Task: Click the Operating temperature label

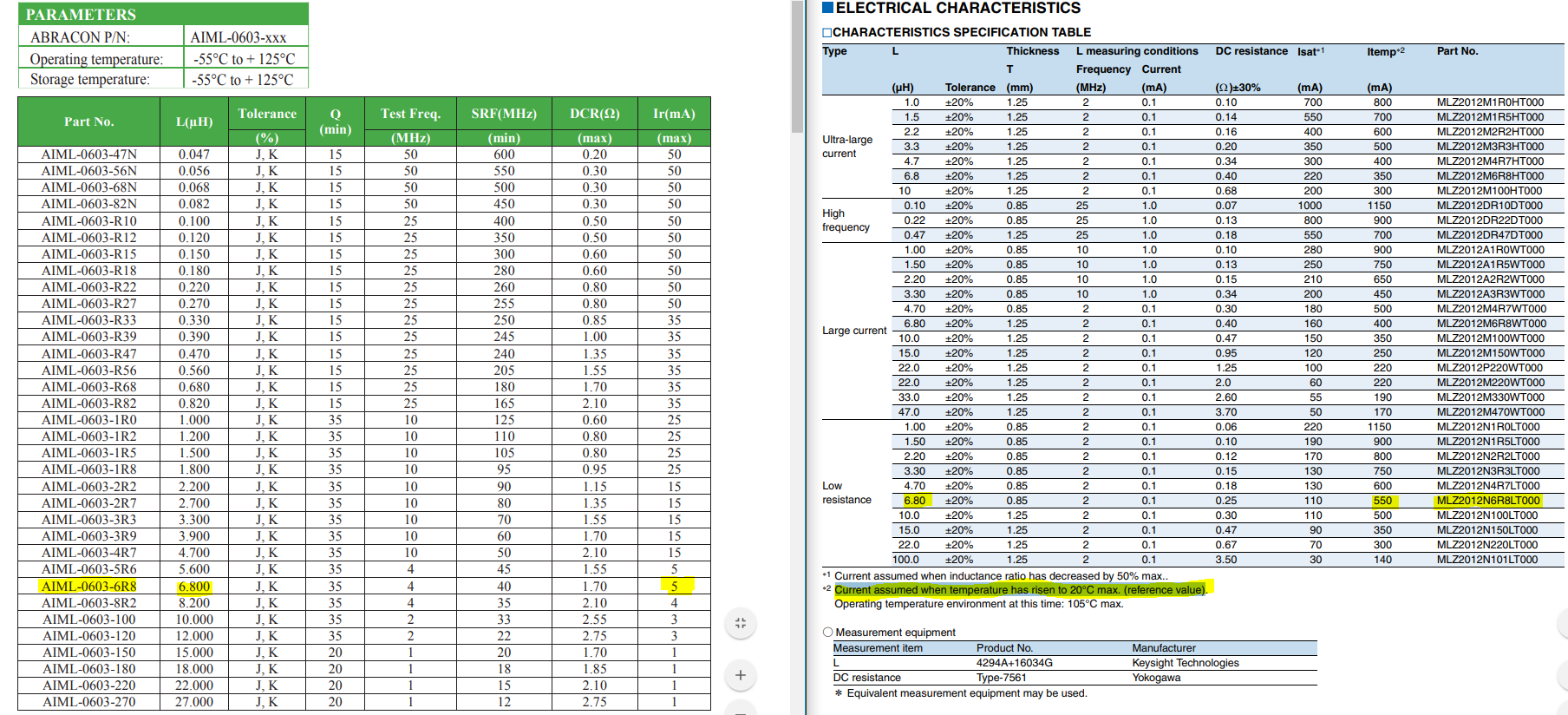Action: pyautogui.click(x=96, y=59)
